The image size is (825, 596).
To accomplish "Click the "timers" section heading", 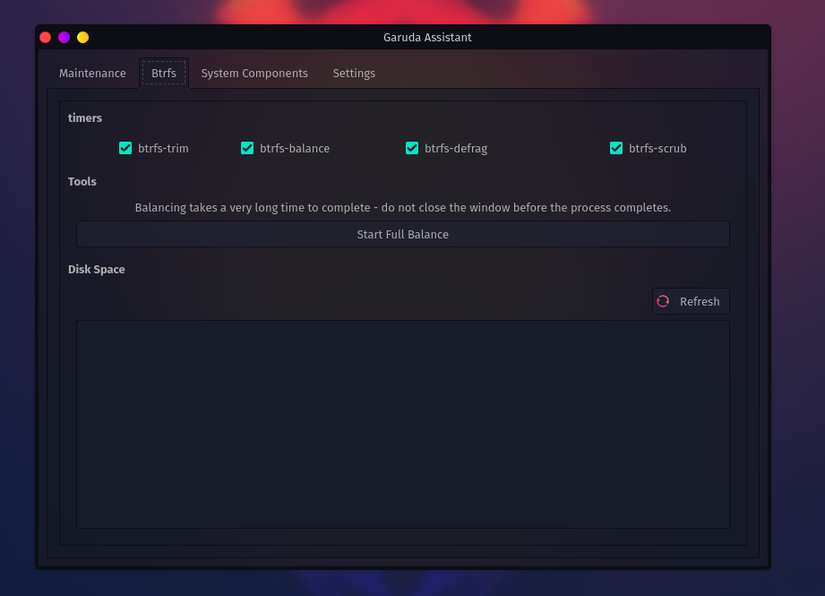I will click(x=85, y=118).
